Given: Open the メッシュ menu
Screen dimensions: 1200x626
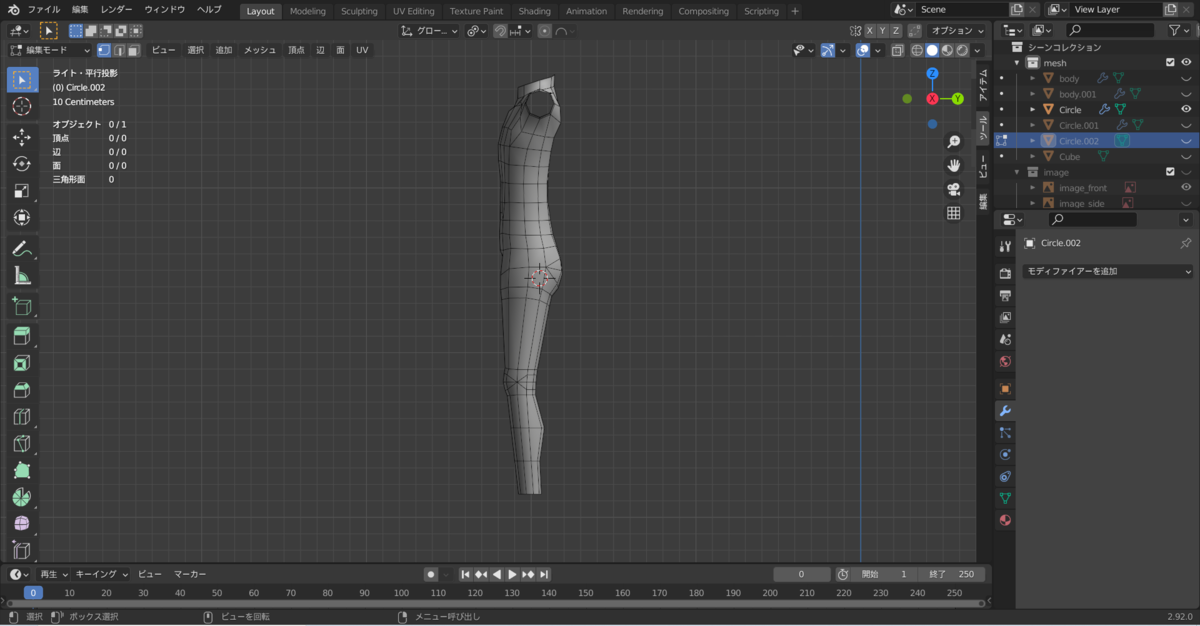Looking at the screenshot, I should [x=260, y=50].
